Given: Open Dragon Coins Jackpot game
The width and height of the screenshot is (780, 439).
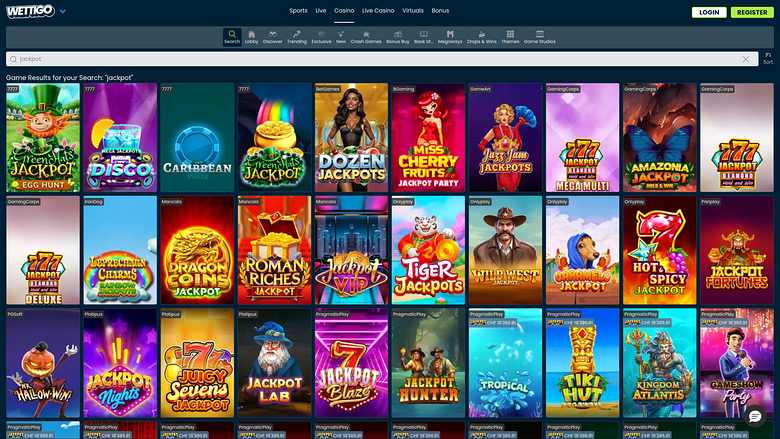Looking at the screenshot, I should pos(197,250).
